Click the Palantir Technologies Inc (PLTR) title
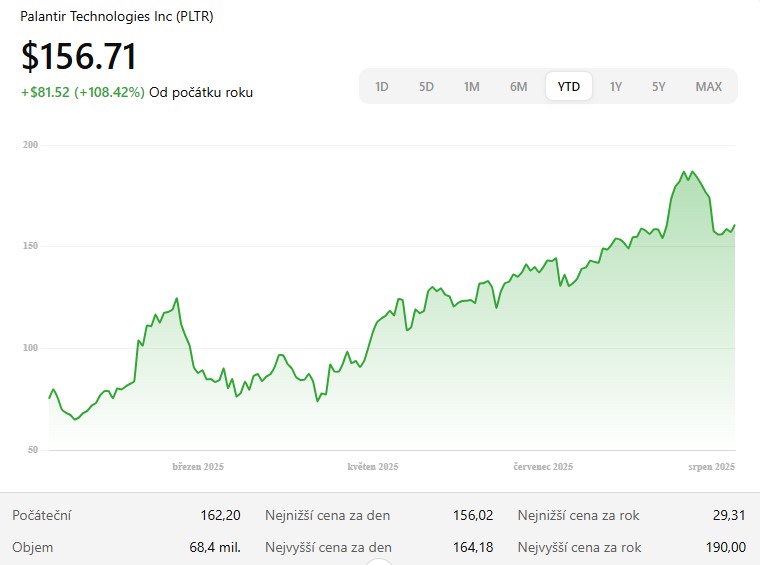Image resolution: width=760 pixels, height=565 pixels. coord(117,16)
